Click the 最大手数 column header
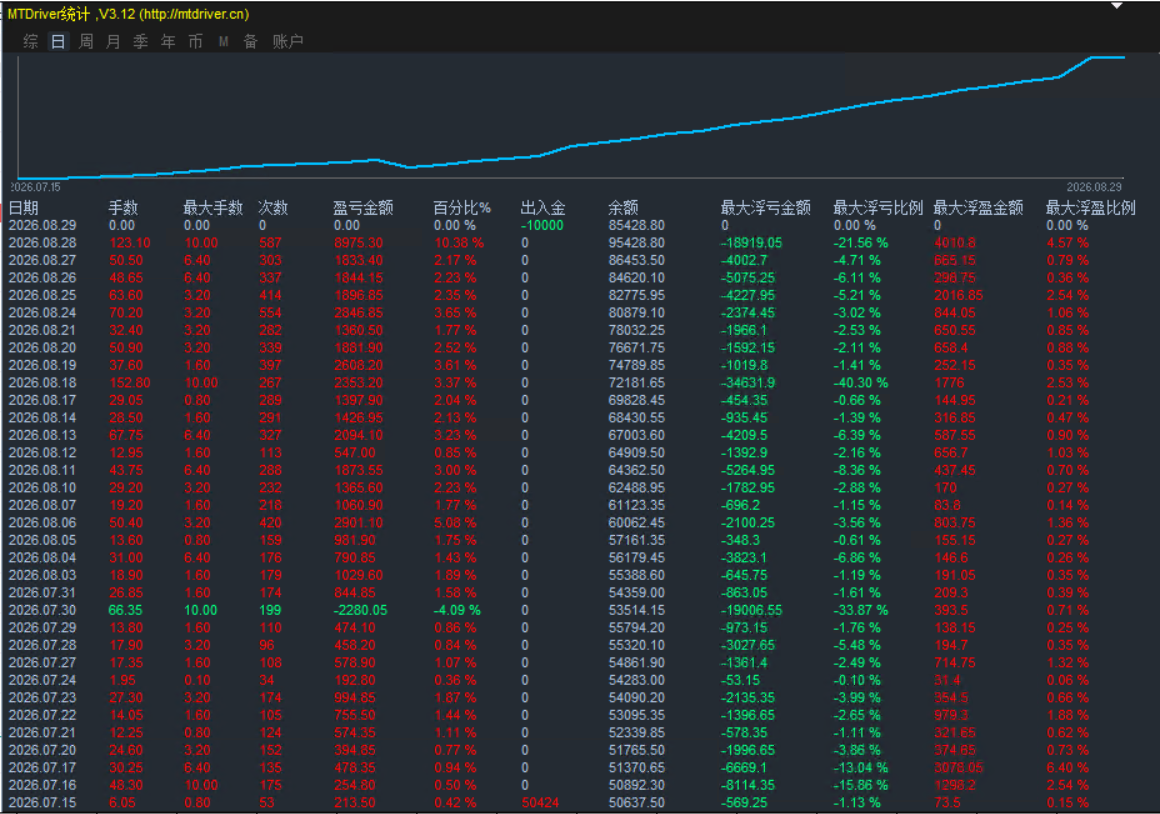 (x=213, y=208)
